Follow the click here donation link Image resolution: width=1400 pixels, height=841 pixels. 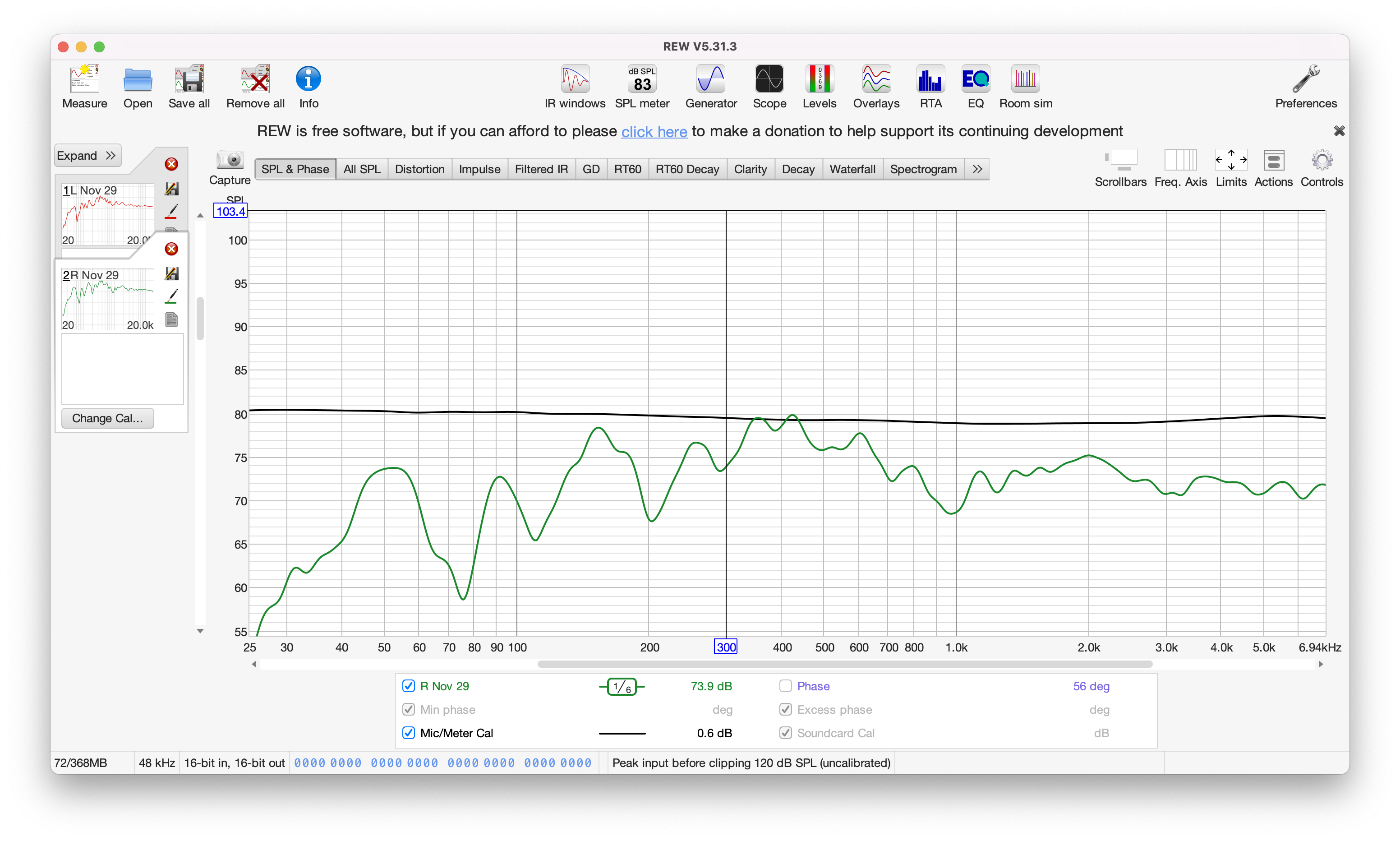point(654,131)
